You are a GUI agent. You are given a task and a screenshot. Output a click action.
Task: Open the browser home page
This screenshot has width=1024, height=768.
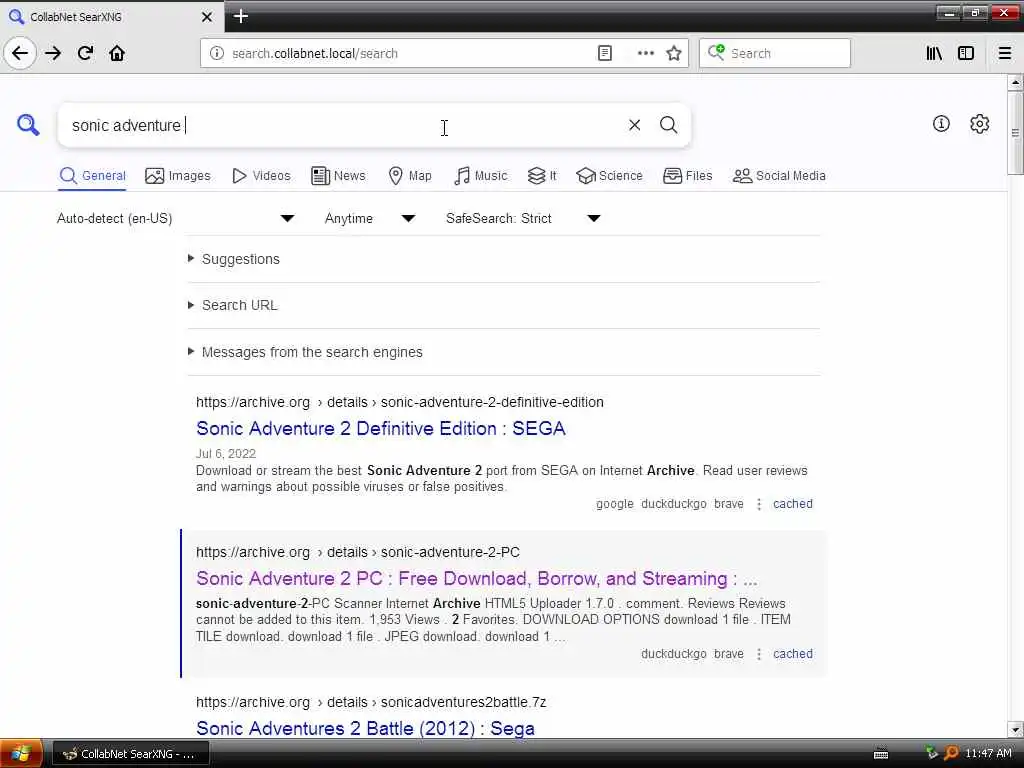117,53
